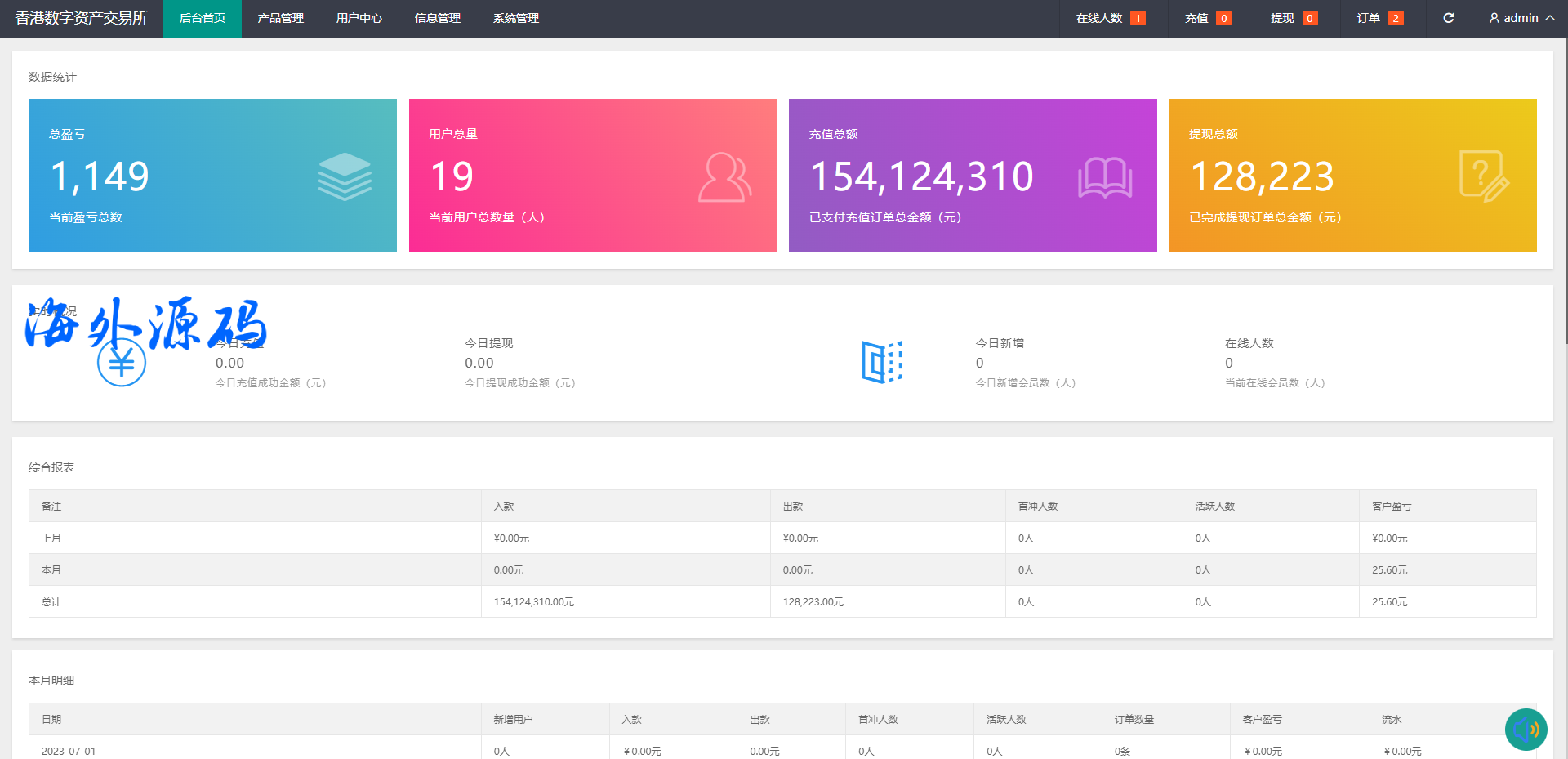The width and height of the screenshot is (1568, 759).
Task: Open the admin user dropdown
Action: tap(1521, 18)
